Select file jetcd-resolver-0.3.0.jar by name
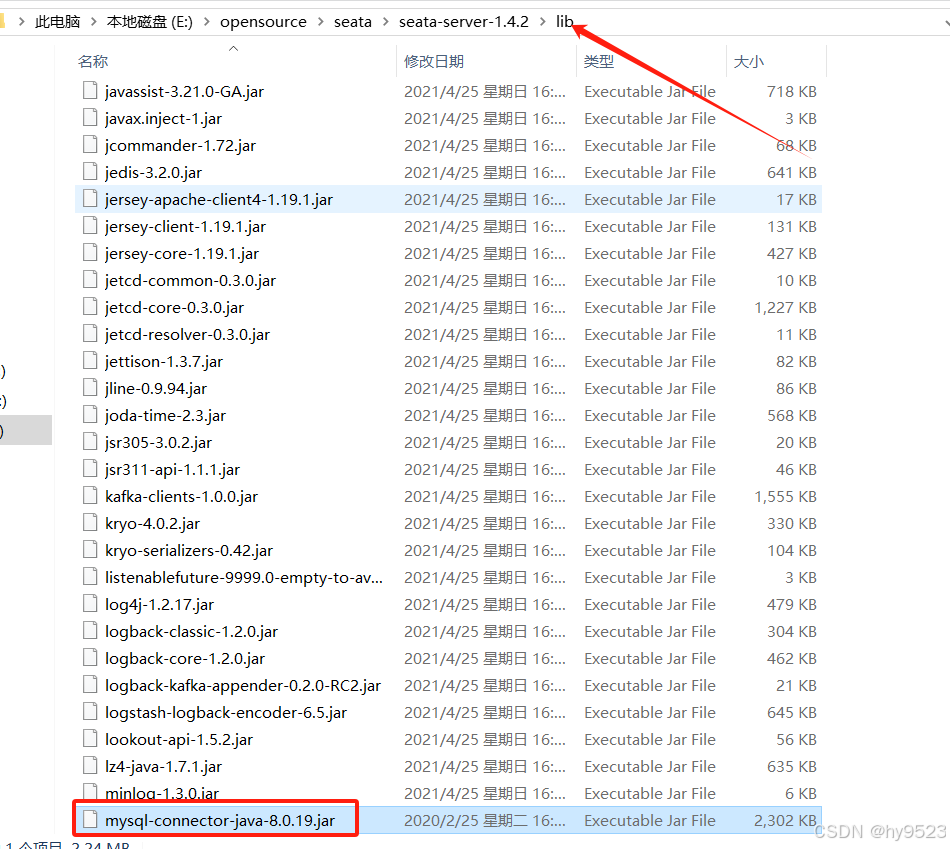The width and height of the screenshot is (950, 849). 187,335
